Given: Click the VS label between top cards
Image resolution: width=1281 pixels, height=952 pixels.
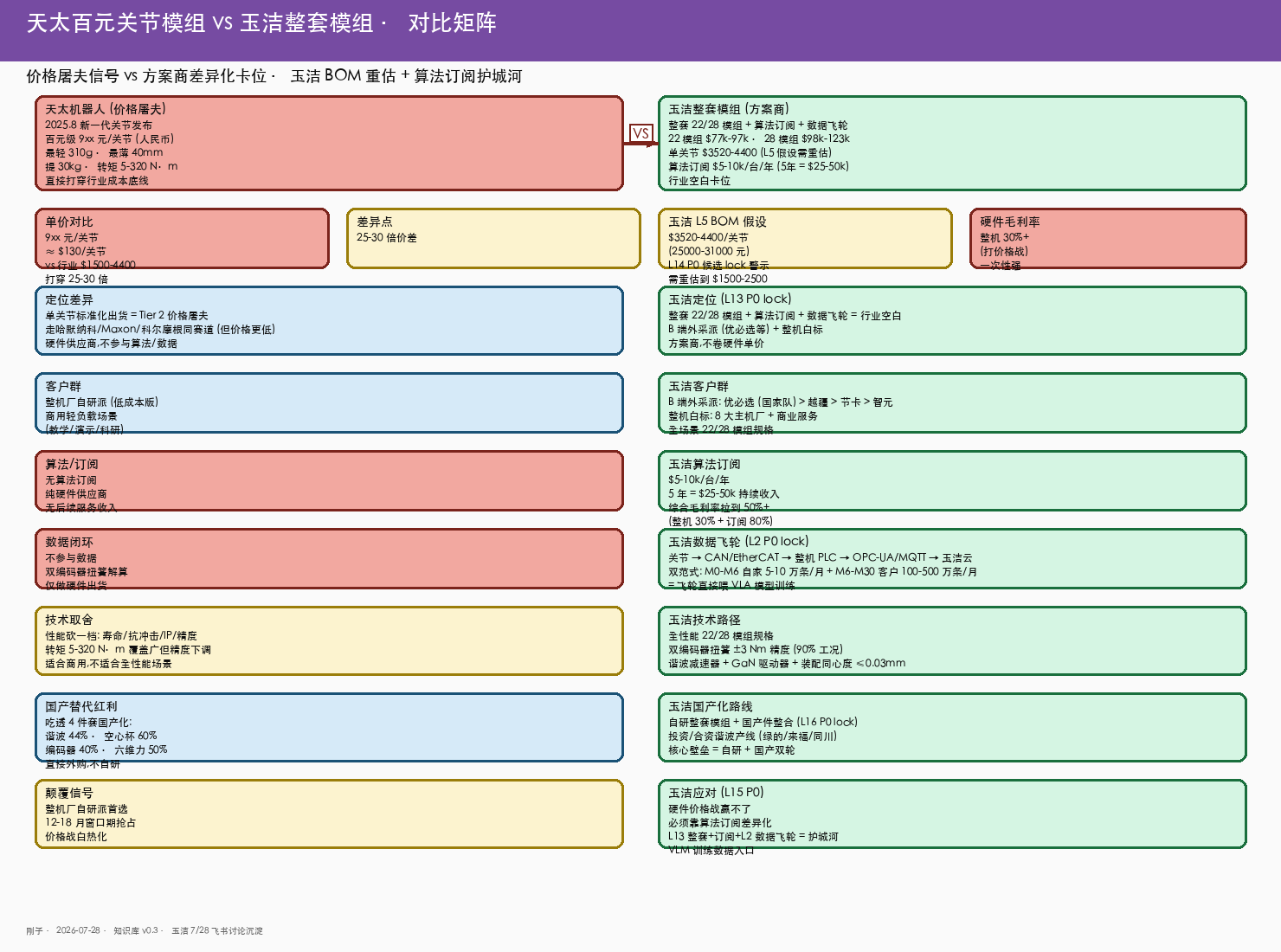Looking at the screenshot, I should (x=640, y=133).
